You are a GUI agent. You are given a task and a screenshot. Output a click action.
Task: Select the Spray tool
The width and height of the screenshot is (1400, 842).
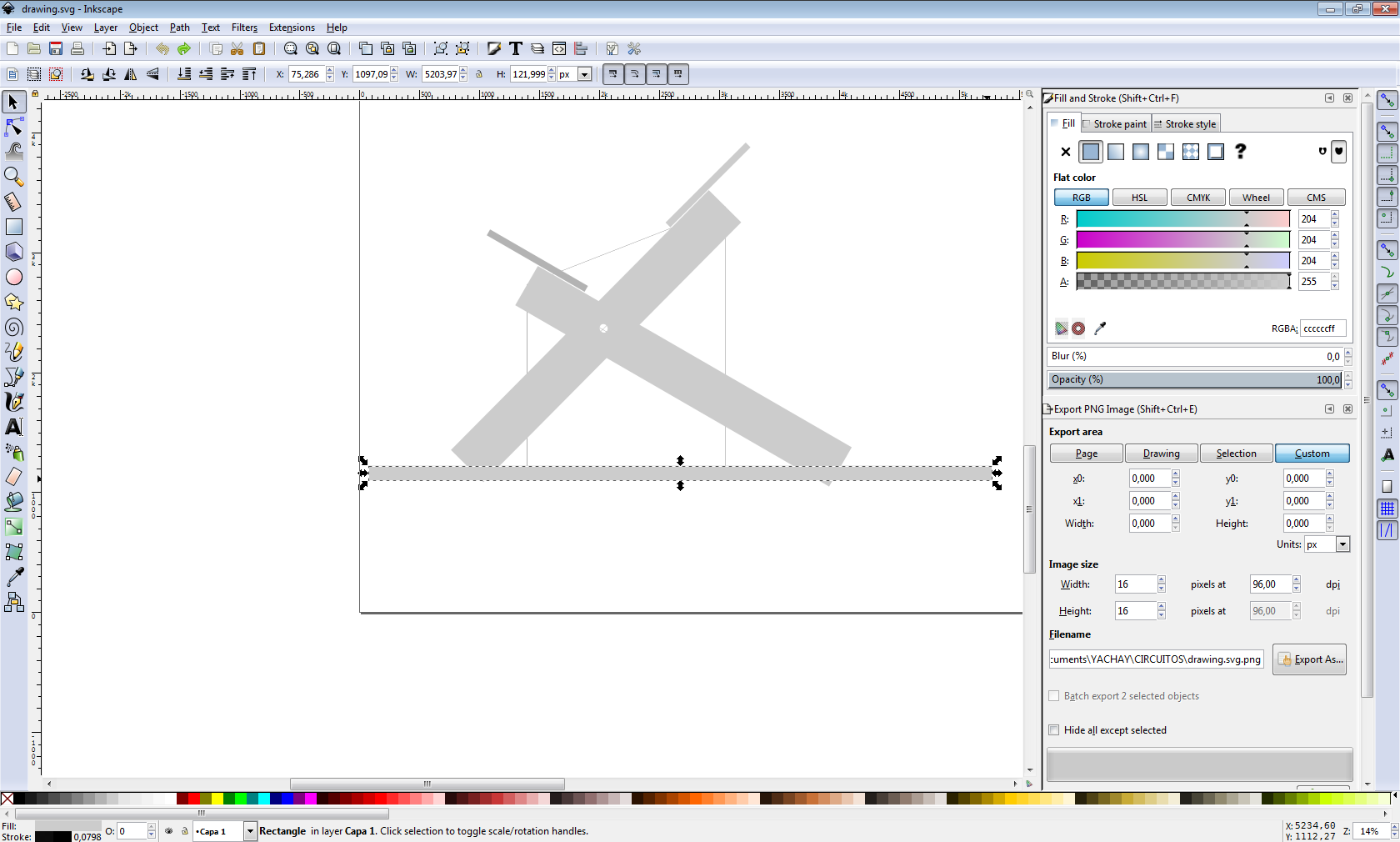tap(13, 452)
